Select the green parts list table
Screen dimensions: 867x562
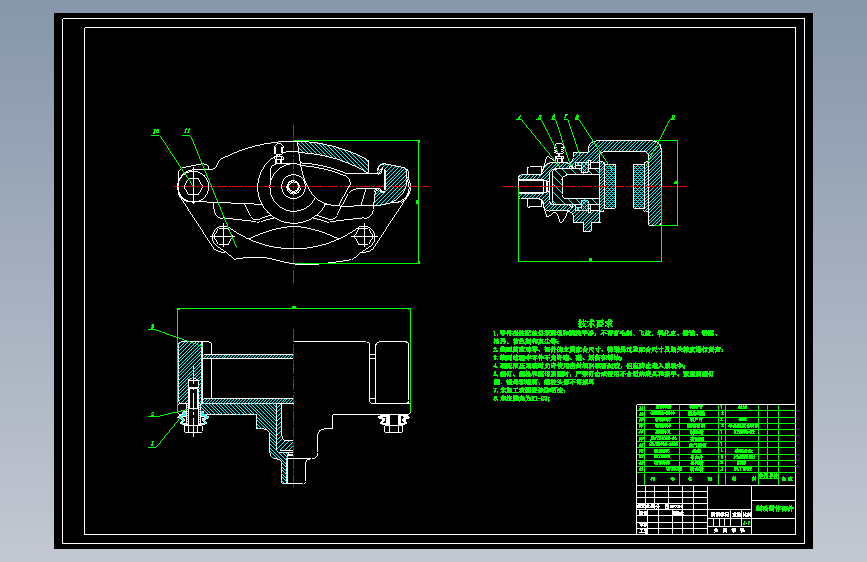click(x=716, y=445)
